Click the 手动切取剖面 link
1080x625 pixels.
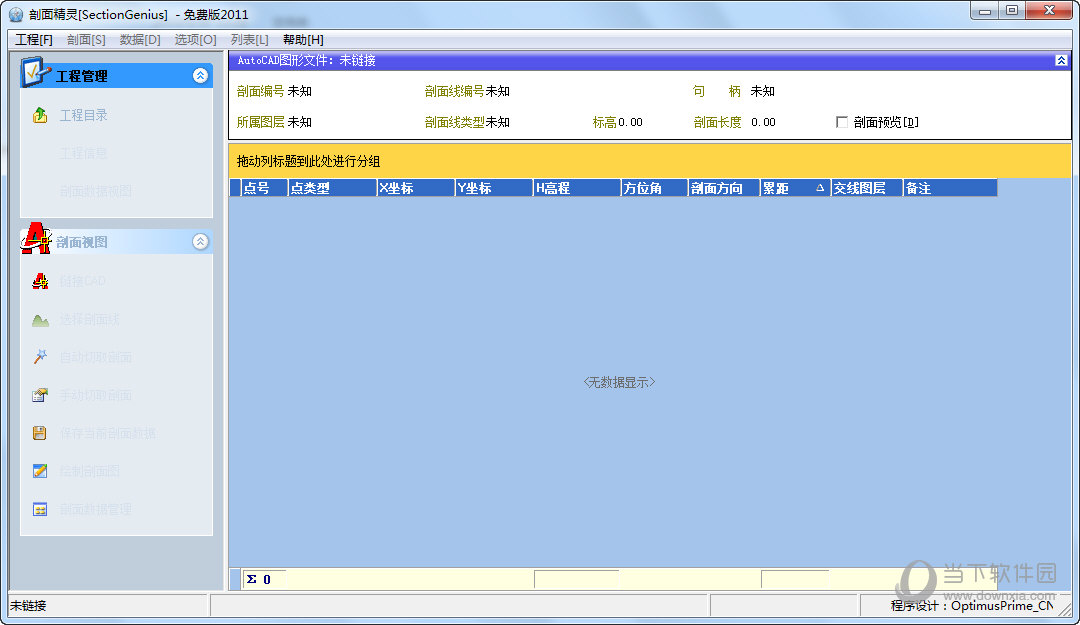(96, 395)
